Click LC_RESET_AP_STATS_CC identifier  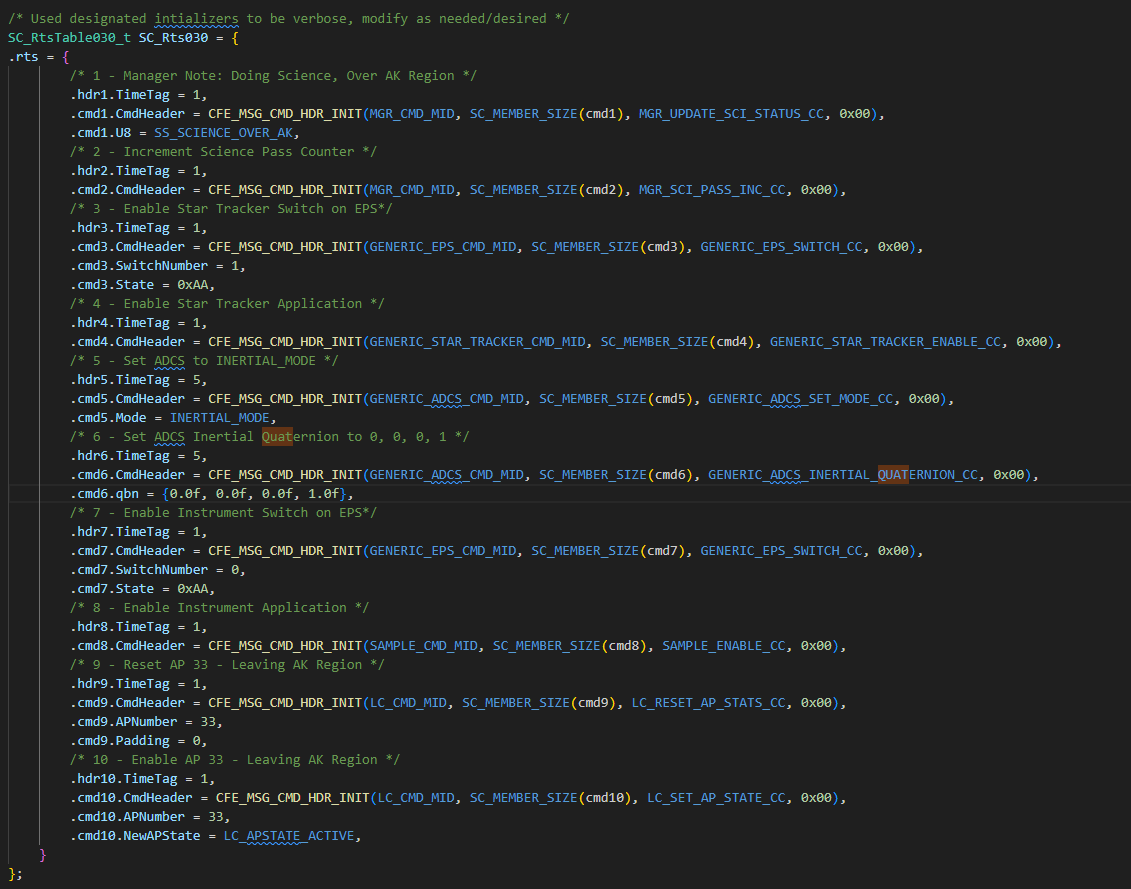[x=708, y=703]
